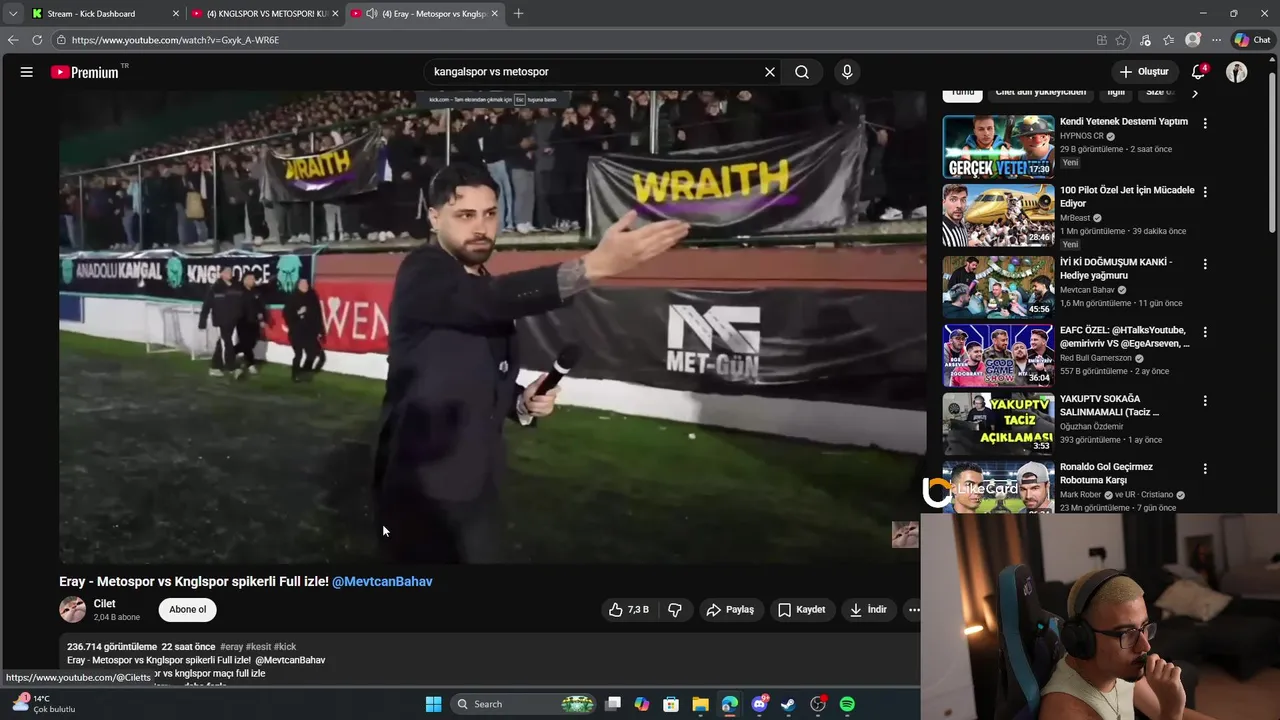1280x720 pixels.
Task: Open MrBeast 100 Pilot video thumbnail
Action: (998, 215)
